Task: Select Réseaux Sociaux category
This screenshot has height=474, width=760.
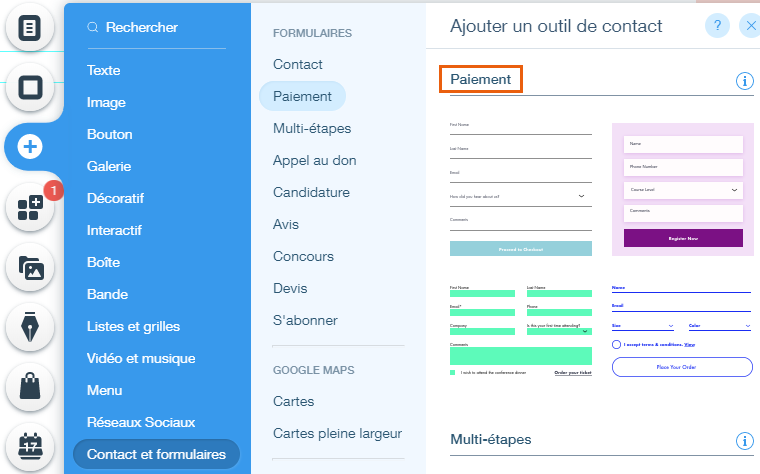Action: [141, 422]
